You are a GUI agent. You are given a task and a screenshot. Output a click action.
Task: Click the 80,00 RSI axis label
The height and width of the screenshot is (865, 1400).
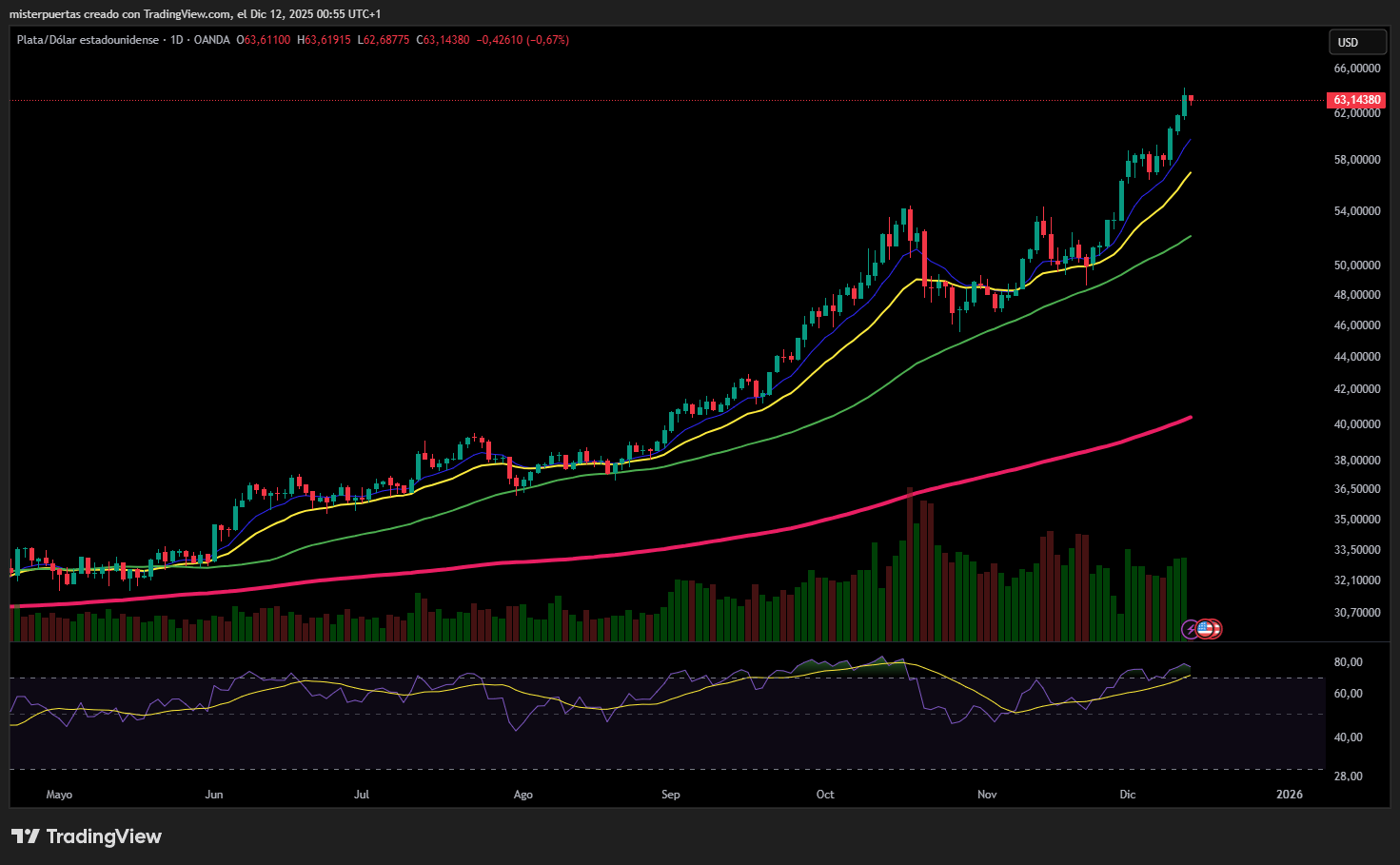1348,662
